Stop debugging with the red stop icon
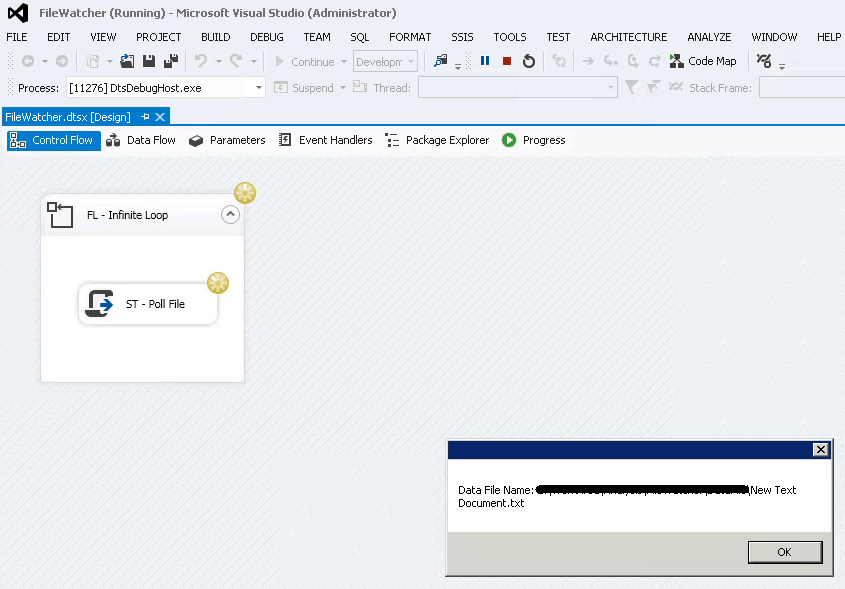The height and width of the screenshot is (589, 845). pos(507,61)
